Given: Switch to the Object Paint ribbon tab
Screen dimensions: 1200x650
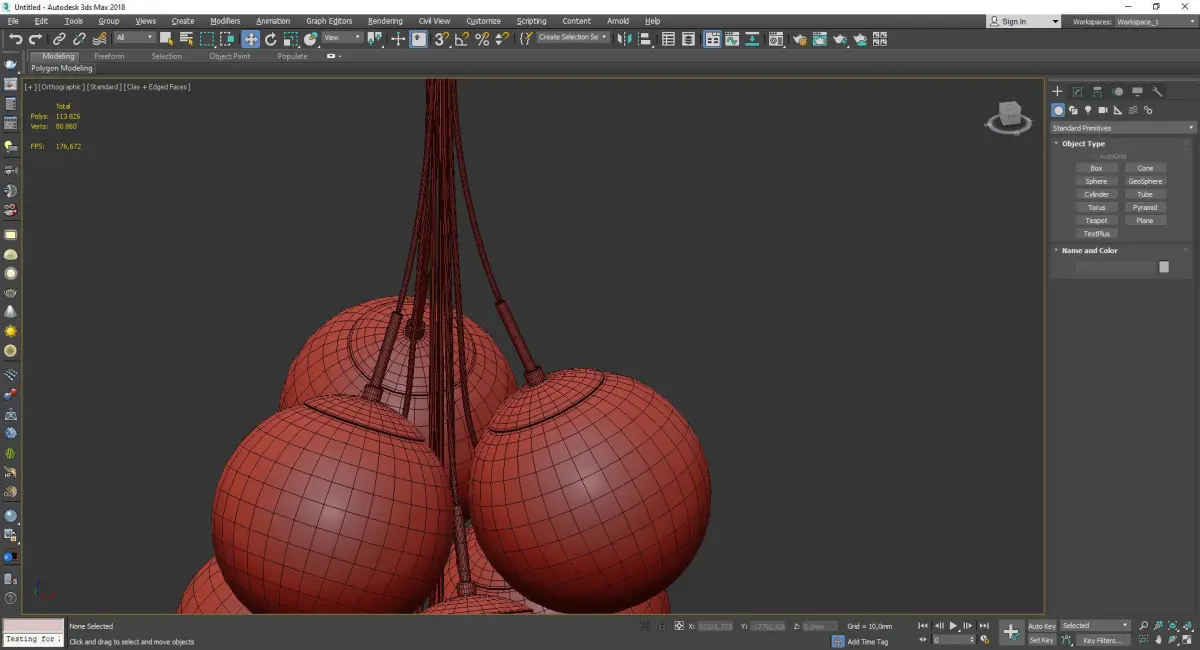Looking at the screenshot, I should [229, 57].
